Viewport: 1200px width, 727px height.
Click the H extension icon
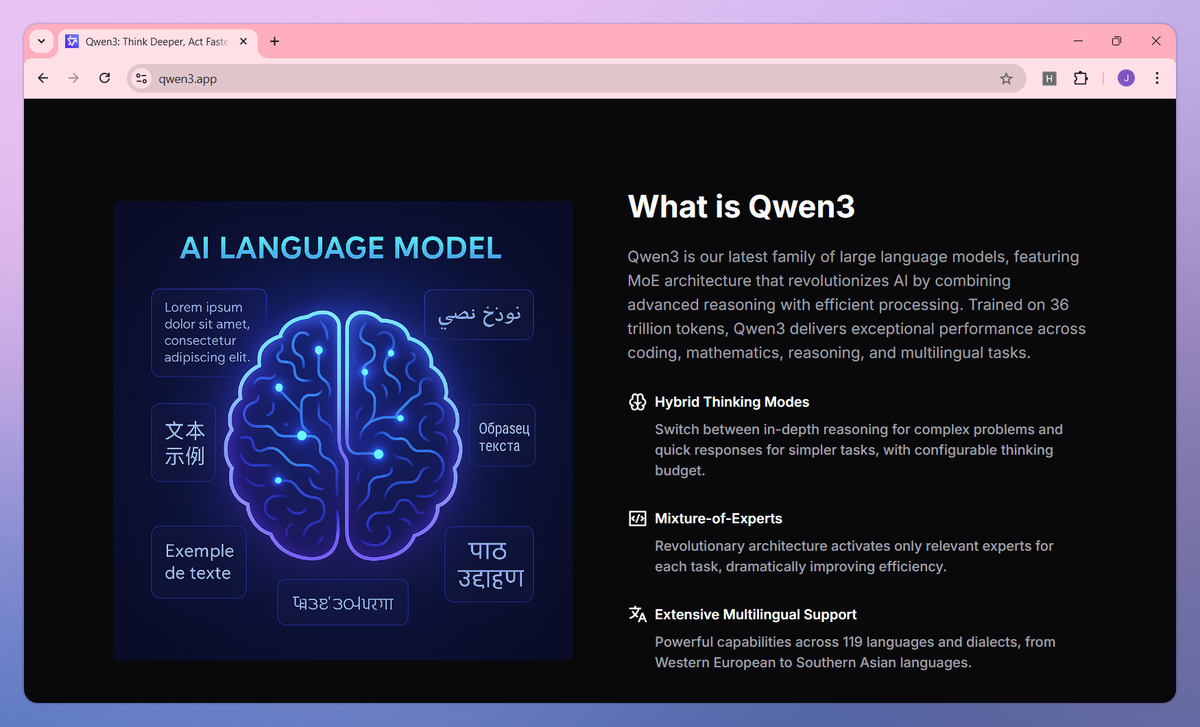(x=1049, y=78)
